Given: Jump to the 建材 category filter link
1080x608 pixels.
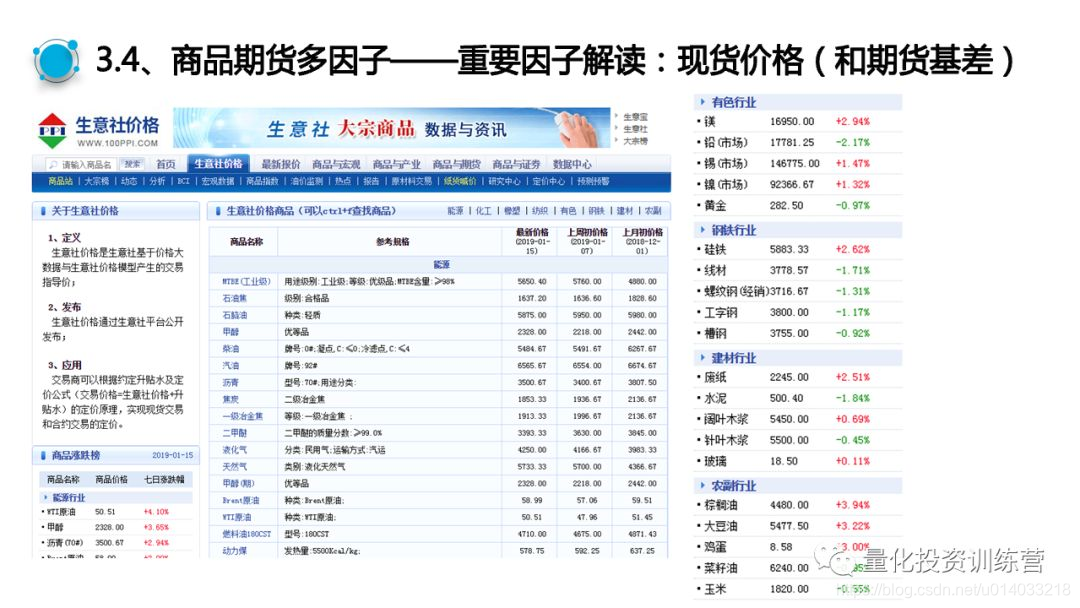Looking at the screenshot, I should click(624, 211).
